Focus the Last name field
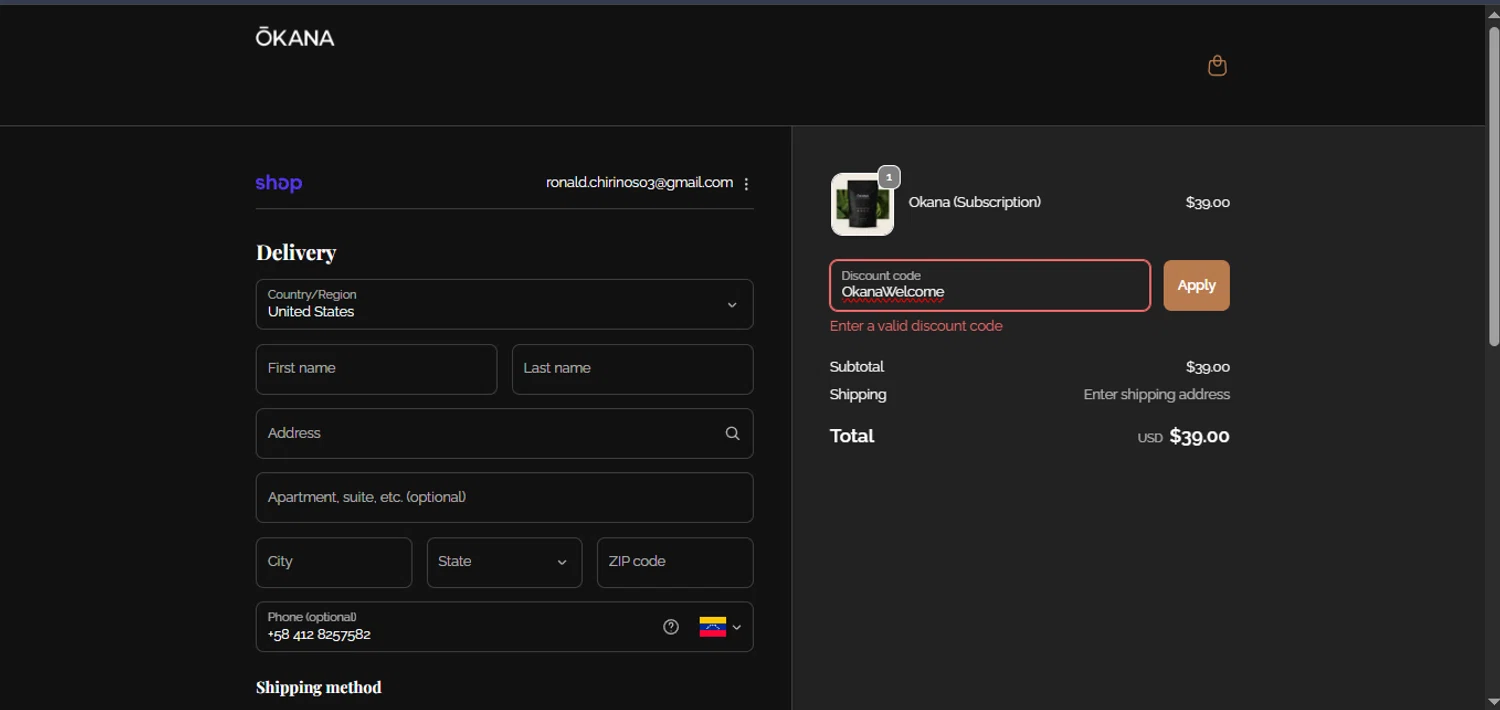Viewport: 1500px width, 710px height. [632, 369]
